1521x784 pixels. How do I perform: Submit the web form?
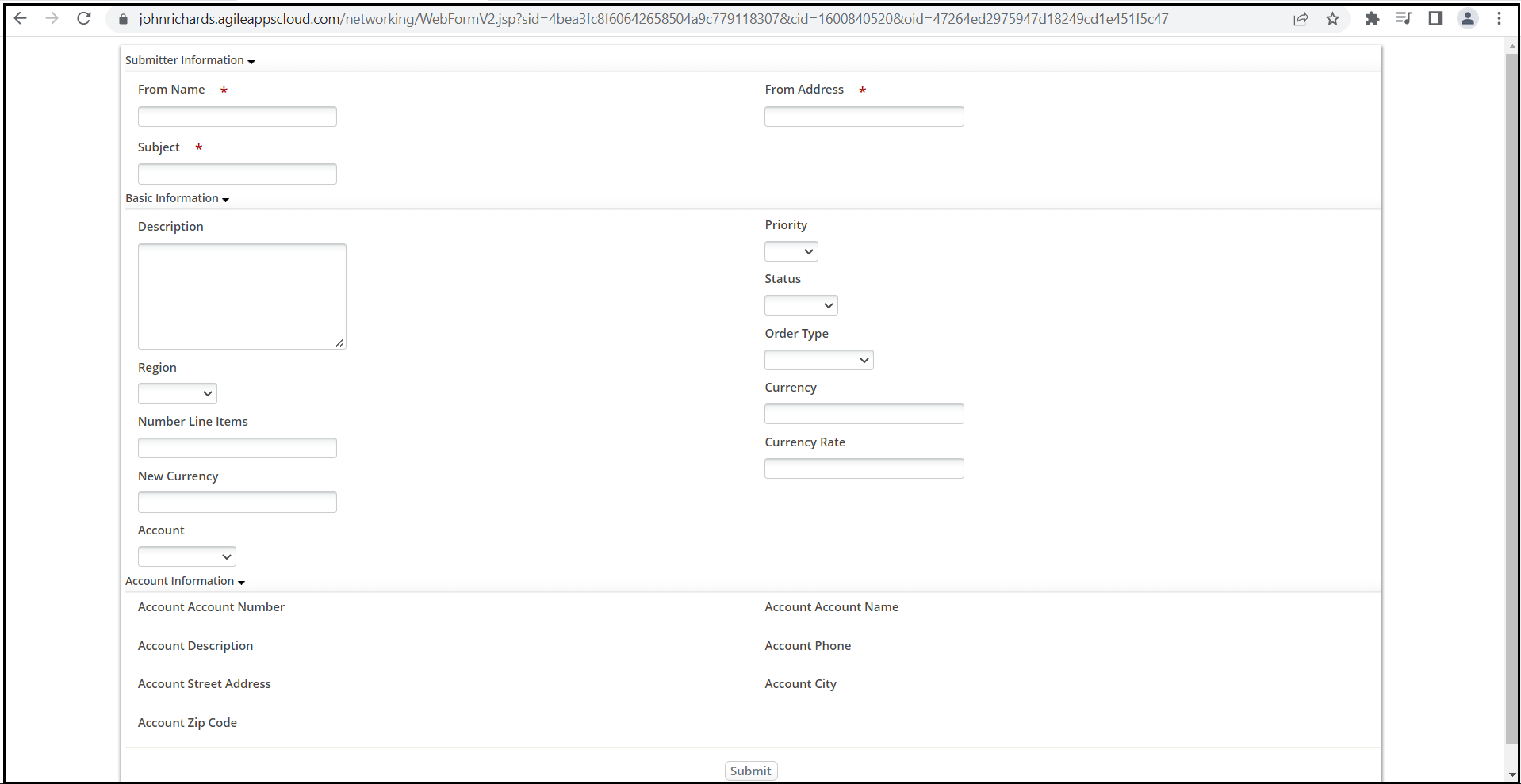click(751, 771)
